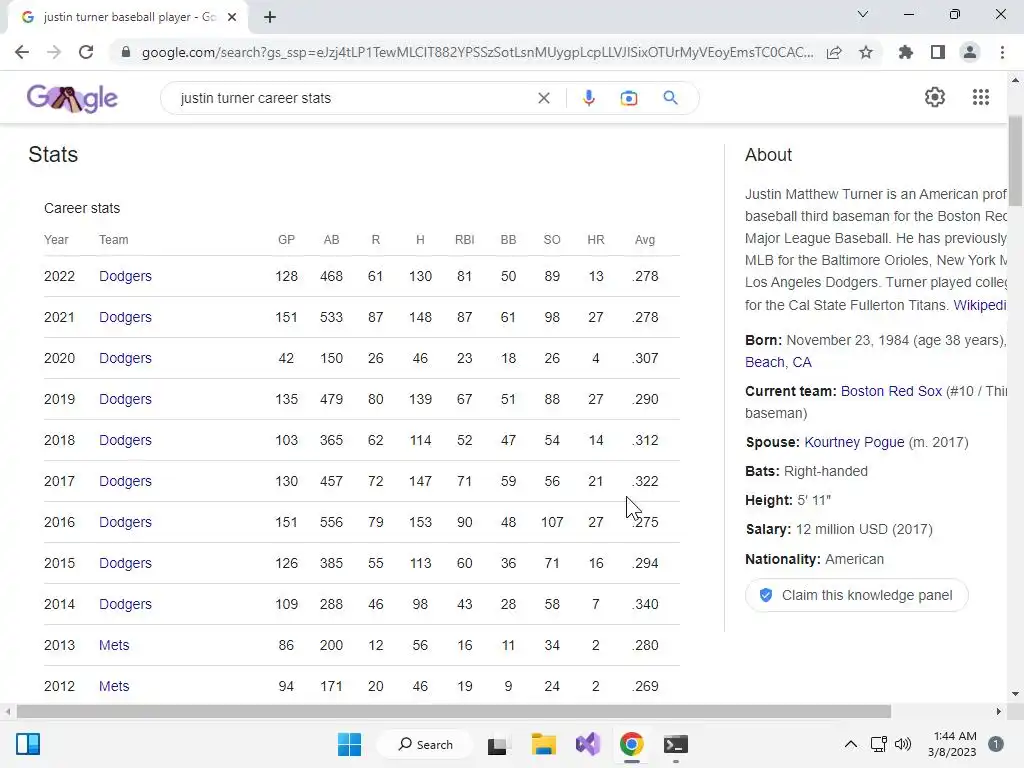The height and width of the screenshot is (768, 1024).
Task: Click into the justin turner career stats search field
Action: (x=353, y=98)
